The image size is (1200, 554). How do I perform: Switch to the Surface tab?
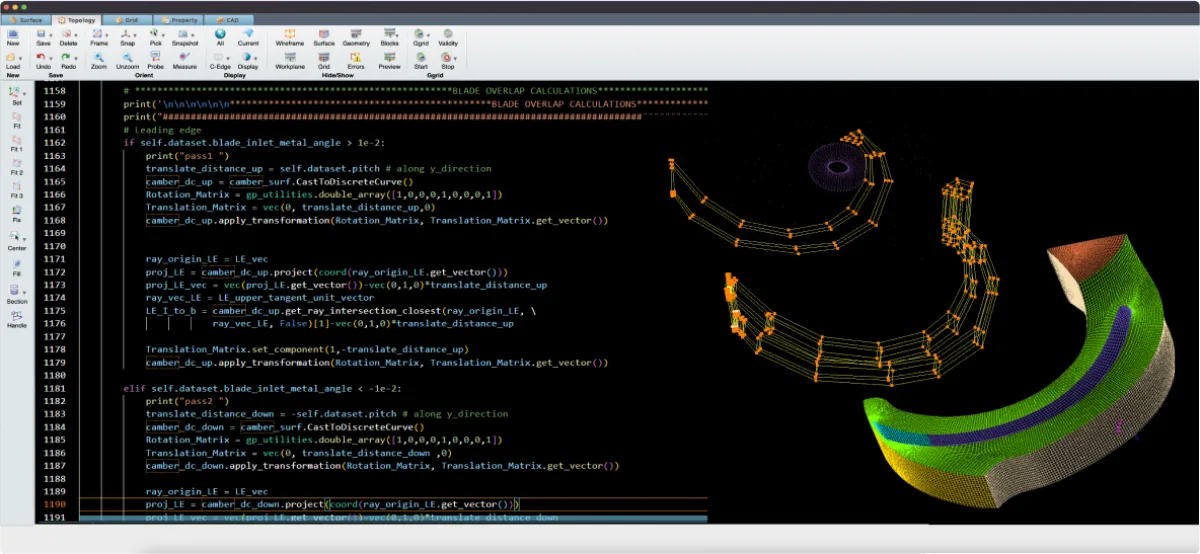tap(26, 19)
